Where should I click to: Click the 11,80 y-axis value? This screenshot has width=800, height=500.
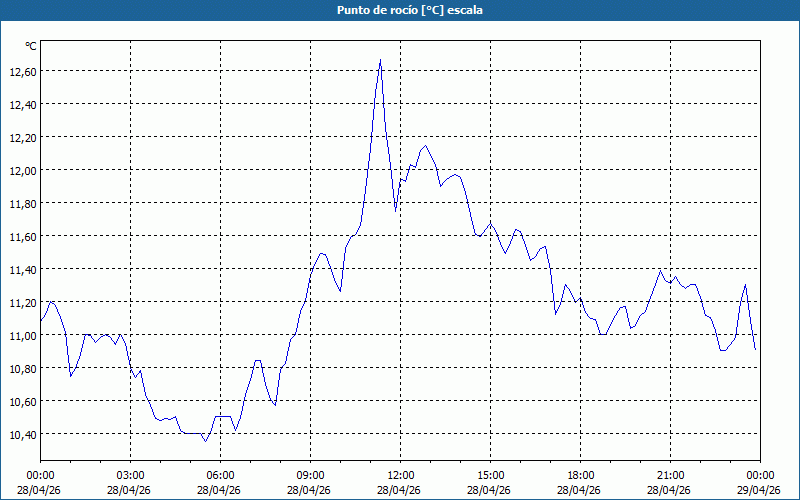point(22,203)
